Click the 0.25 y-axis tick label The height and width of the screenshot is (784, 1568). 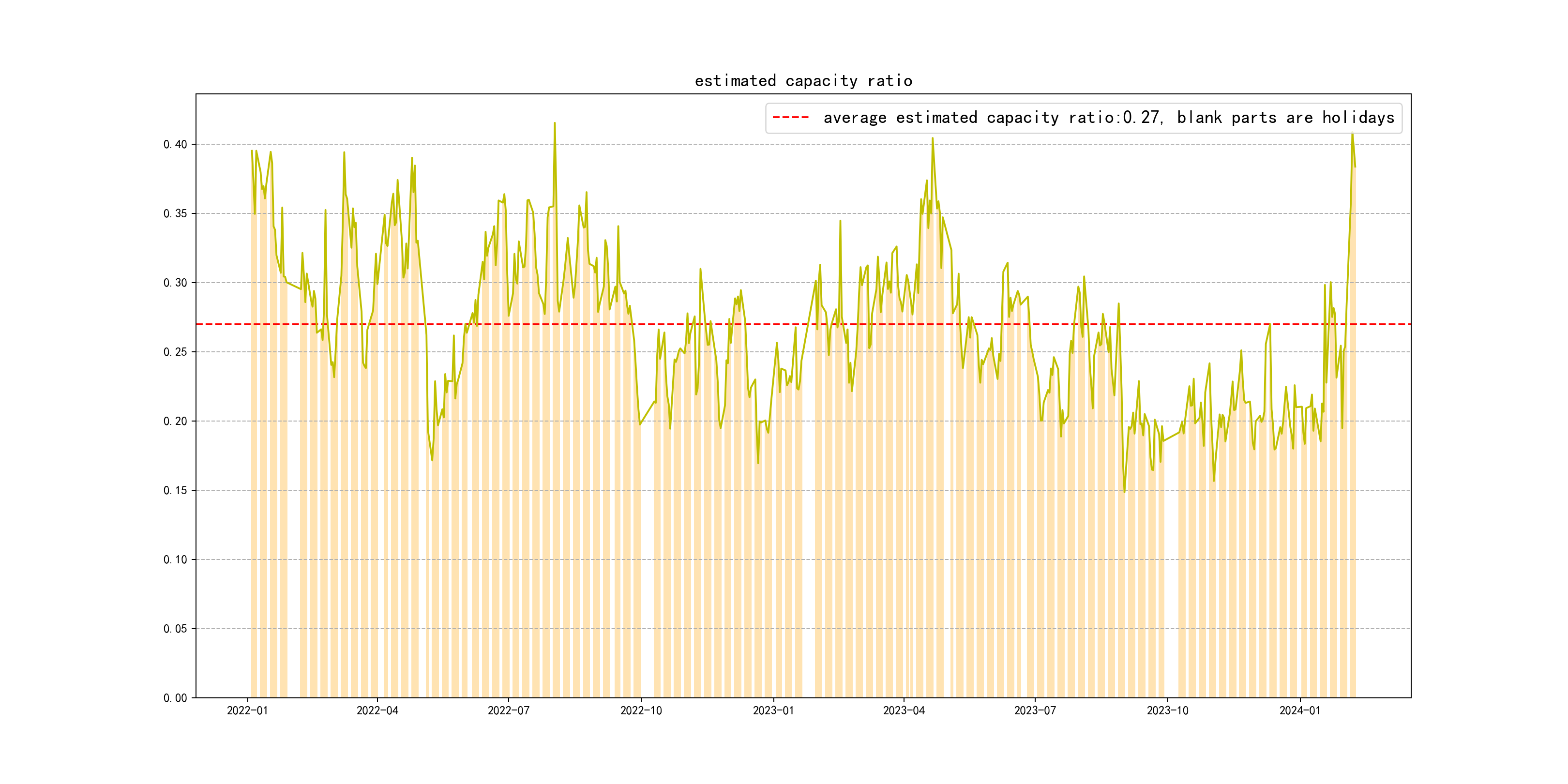(x=175, y=352)
